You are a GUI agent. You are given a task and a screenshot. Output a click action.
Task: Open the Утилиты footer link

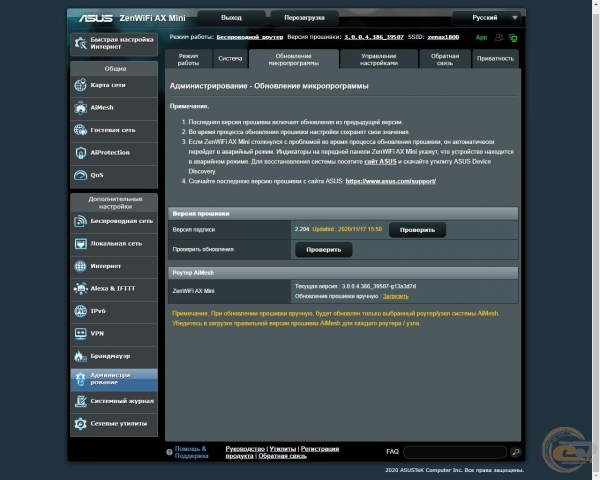pyautogui.click(x=282, y=449)
